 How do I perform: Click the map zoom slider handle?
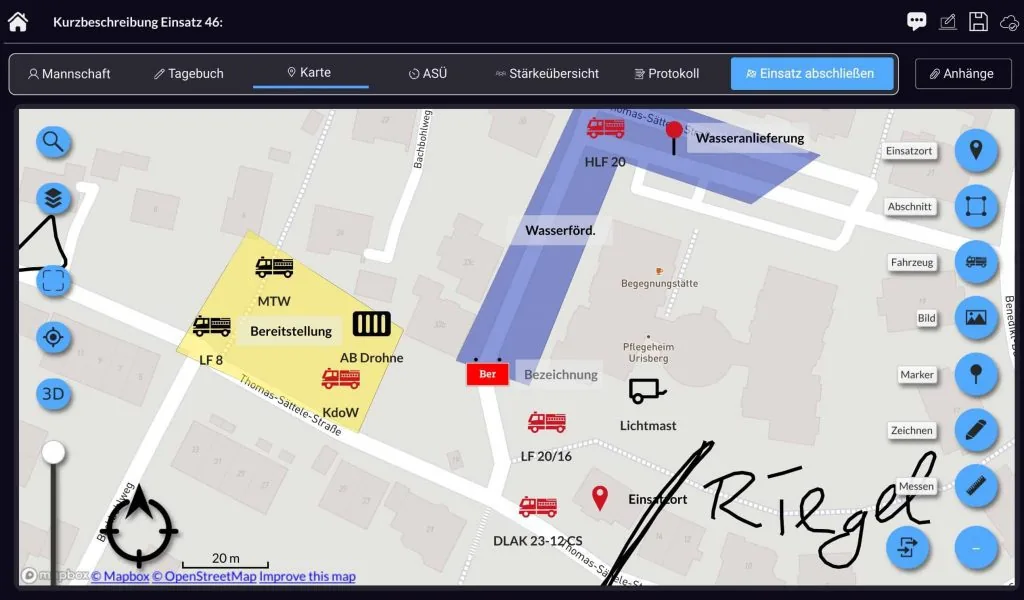tap(53, 452)
